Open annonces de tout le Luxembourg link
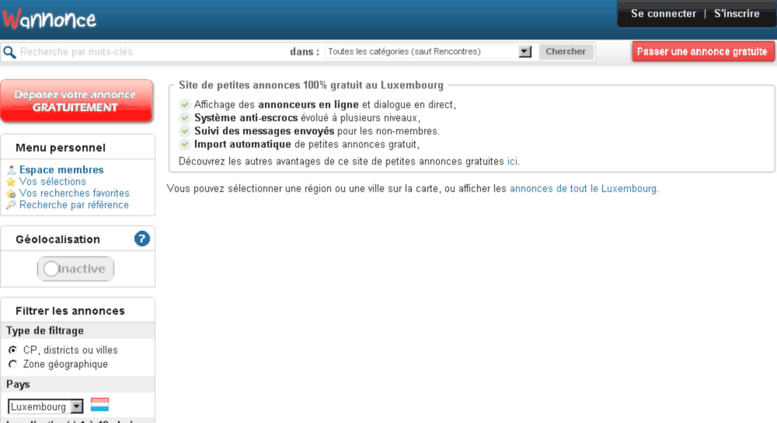 pos(583,189)
